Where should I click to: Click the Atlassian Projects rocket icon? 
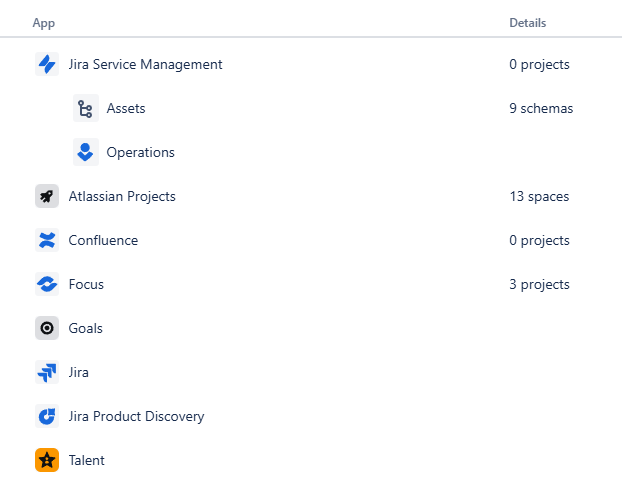[x=47, y=196]
